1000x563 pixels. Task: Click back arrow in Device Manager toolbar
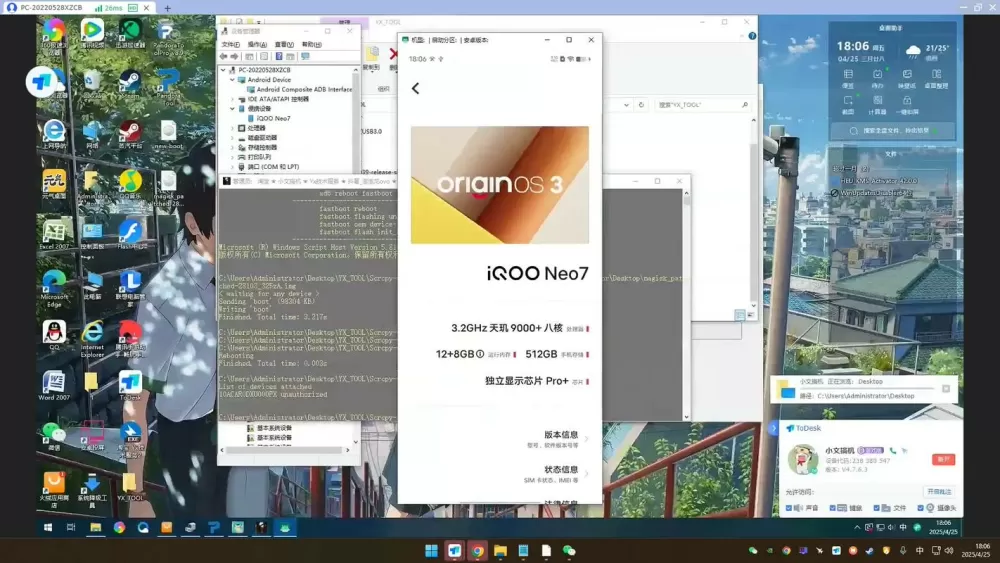click(x=224, y=57)
